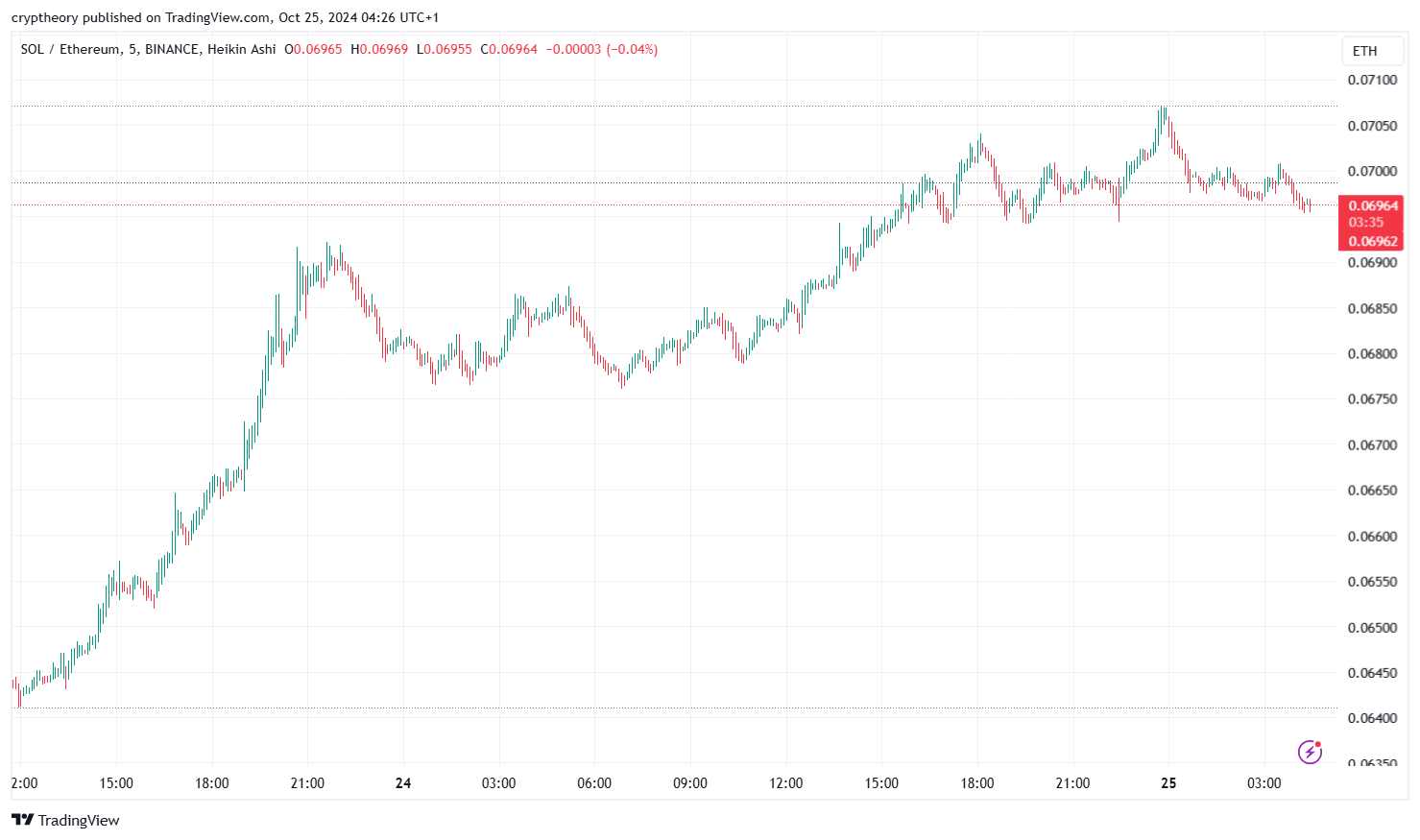Click the date 24 on time axis

[x=403, y=783]
